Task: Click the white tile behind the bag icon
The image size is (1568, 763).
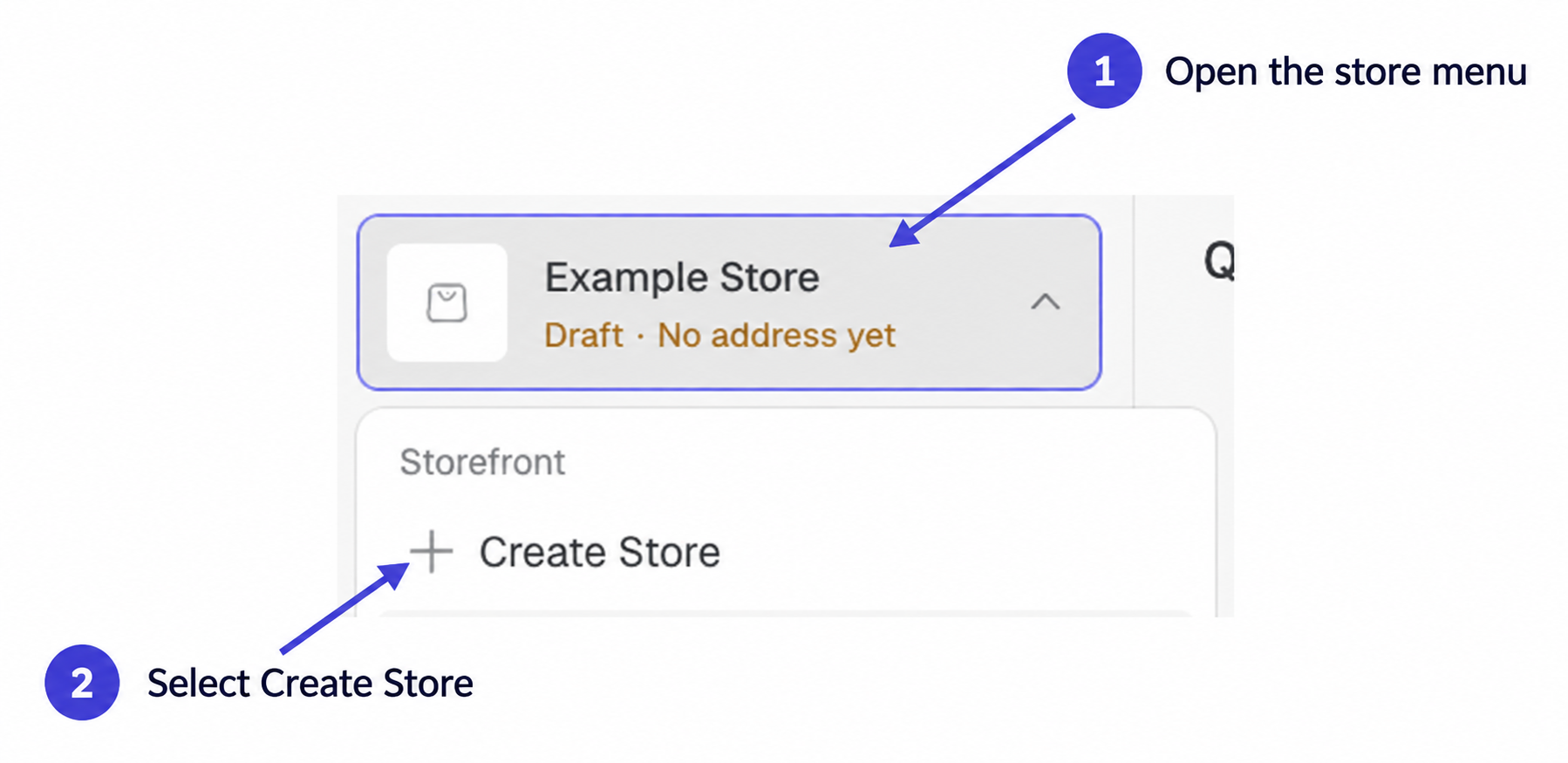Action: tap(447, 303)
